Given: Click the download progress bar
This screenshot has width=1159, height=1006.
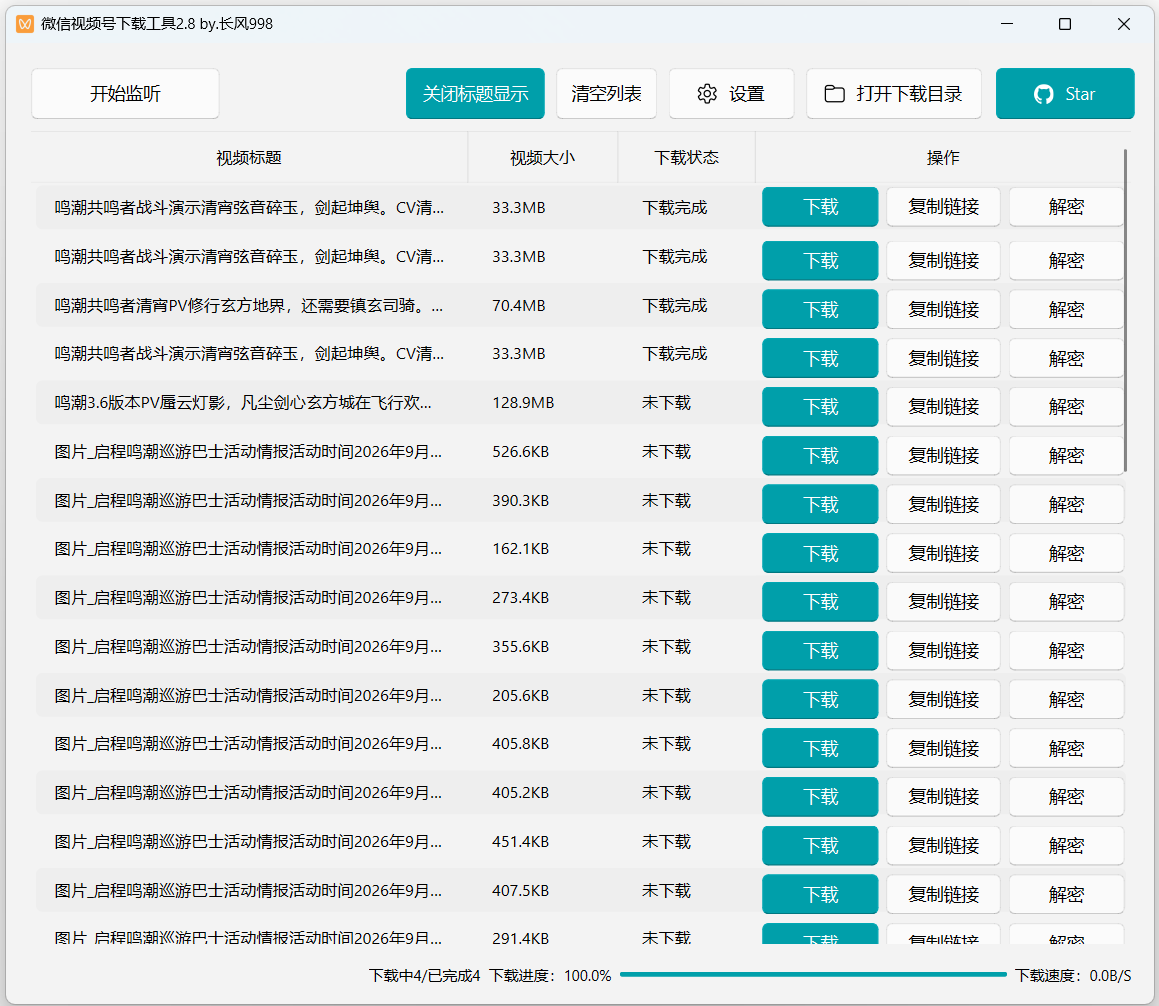Looking at the screenshot, I should coord(813,975).
